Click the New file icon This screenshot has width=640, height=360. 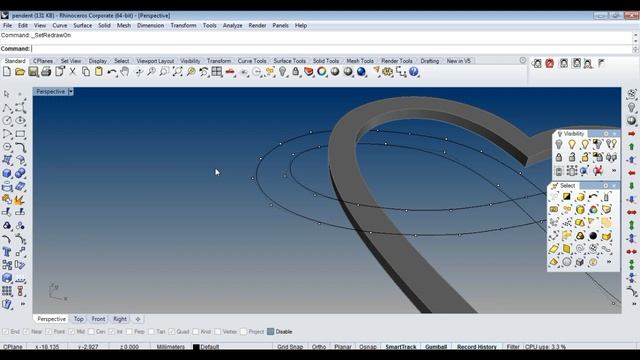pyautogui.click(x=7, y=72)
